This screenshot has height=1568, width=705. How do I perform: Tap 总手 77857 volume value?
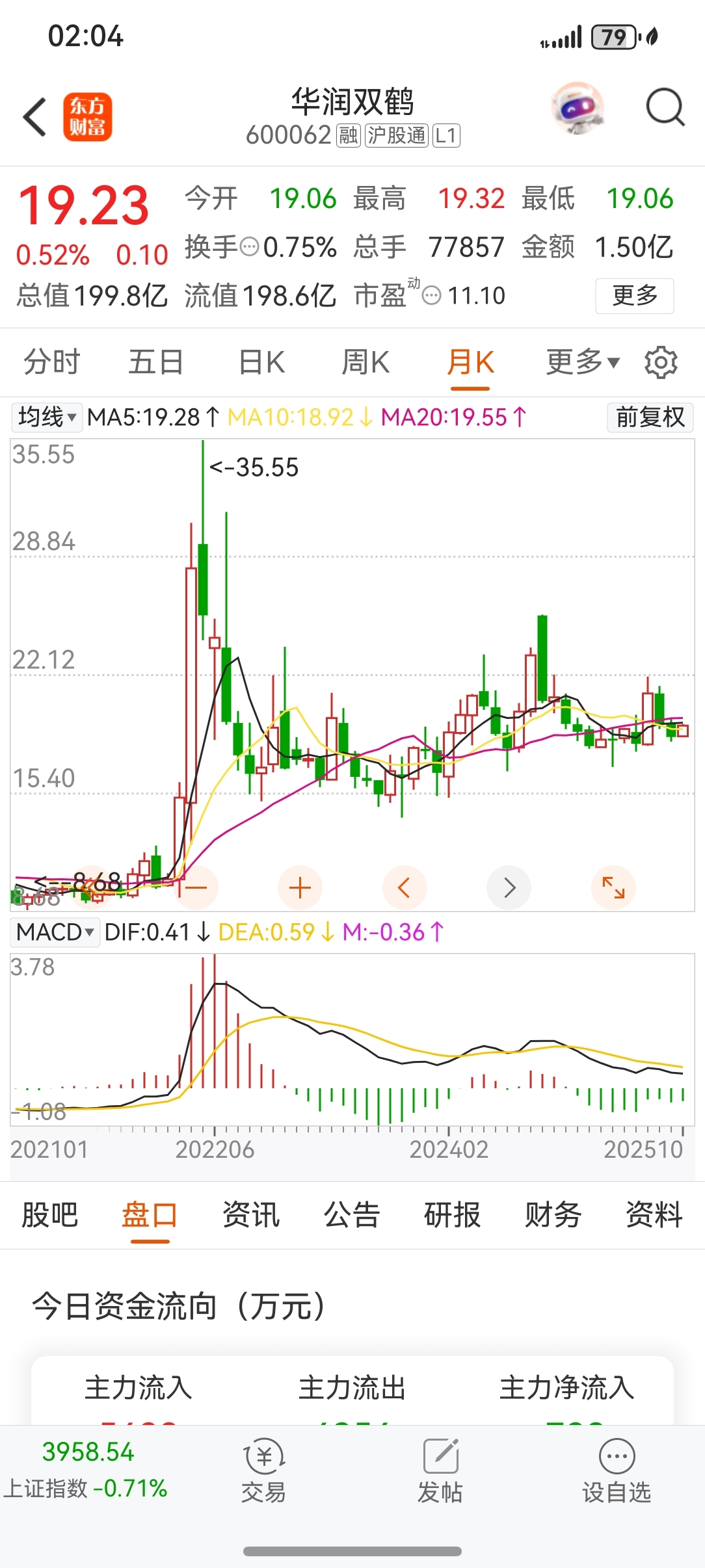tap(429, 247)
